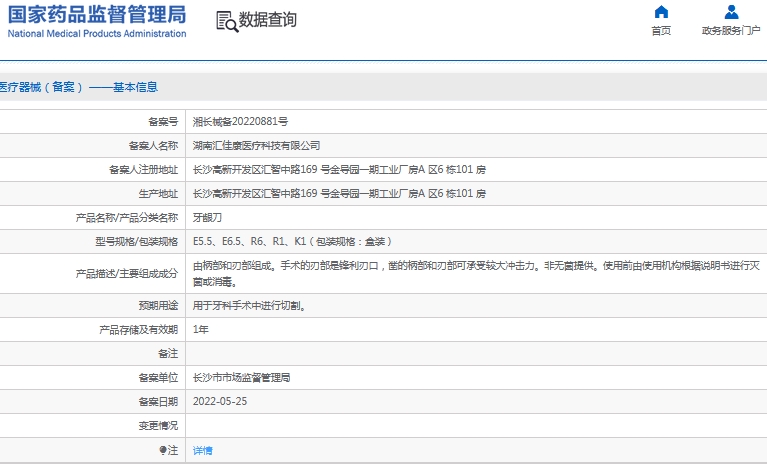This screenshot has width=767, height=470.
Task: Click the 产品名称/产品分类名称 label
Action: (x=127, y=217)
